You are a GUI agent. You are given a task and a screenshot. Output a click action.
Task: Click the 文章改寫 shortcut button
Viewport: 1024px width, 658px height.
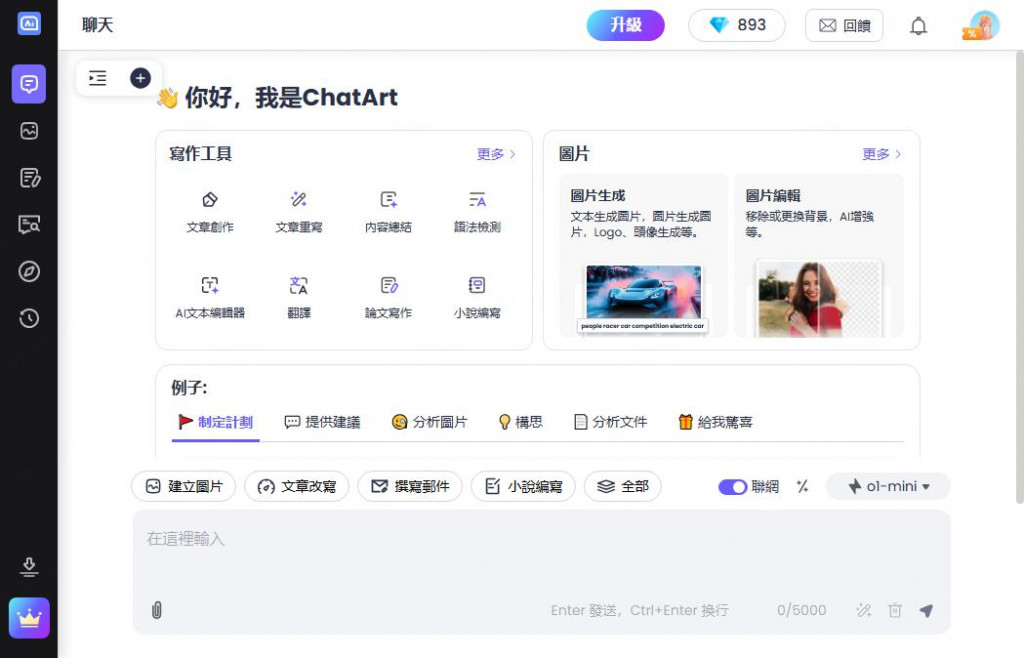click(296, 486)
